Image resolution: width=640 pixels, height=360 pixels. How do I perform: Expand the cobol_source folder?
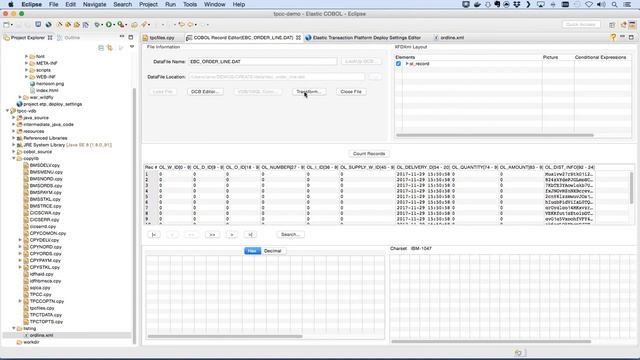coord(13,152)
